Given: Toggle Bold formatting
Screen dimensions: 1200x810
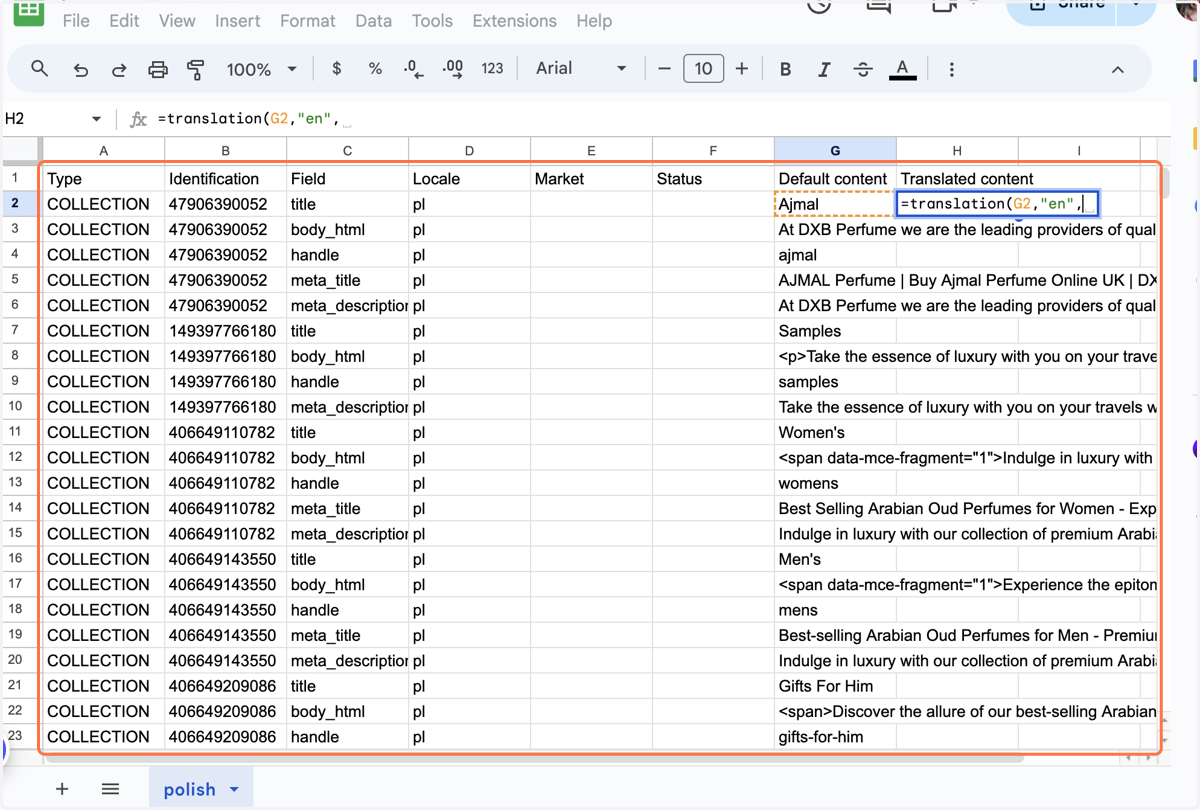Looking at the screenshot, I should [x=785, y=69].
